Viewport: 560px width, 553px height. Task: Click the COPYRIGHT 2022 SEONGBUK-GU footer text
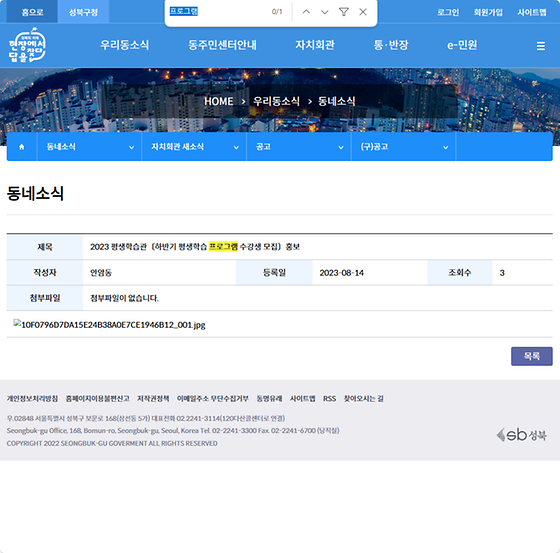(112, 443)
